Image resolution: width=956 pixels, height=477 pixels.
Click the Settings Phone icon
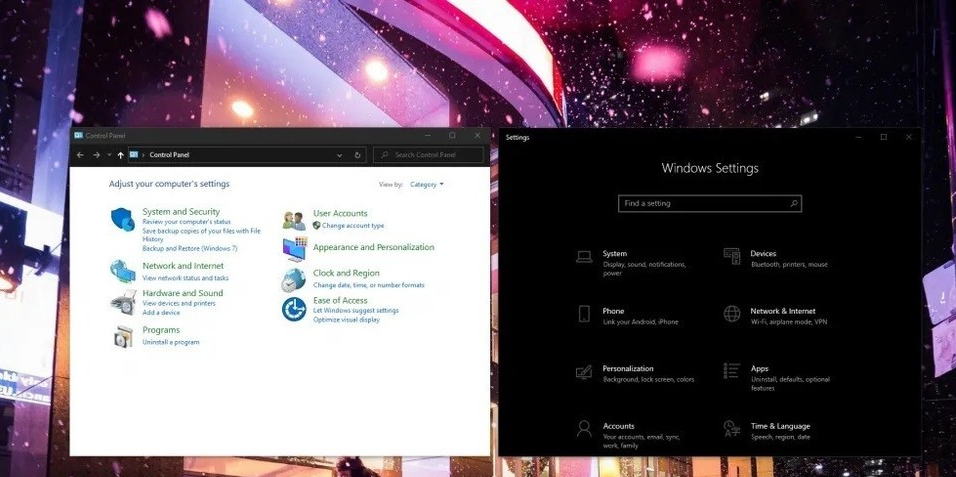point(583,314)
